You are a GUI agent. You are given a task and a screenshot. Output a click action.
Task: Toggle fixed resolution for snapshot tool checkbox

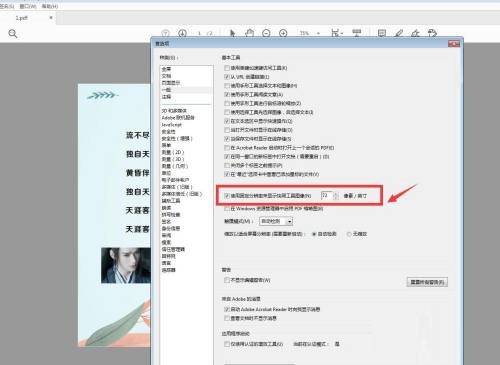[x=227, y=196]
